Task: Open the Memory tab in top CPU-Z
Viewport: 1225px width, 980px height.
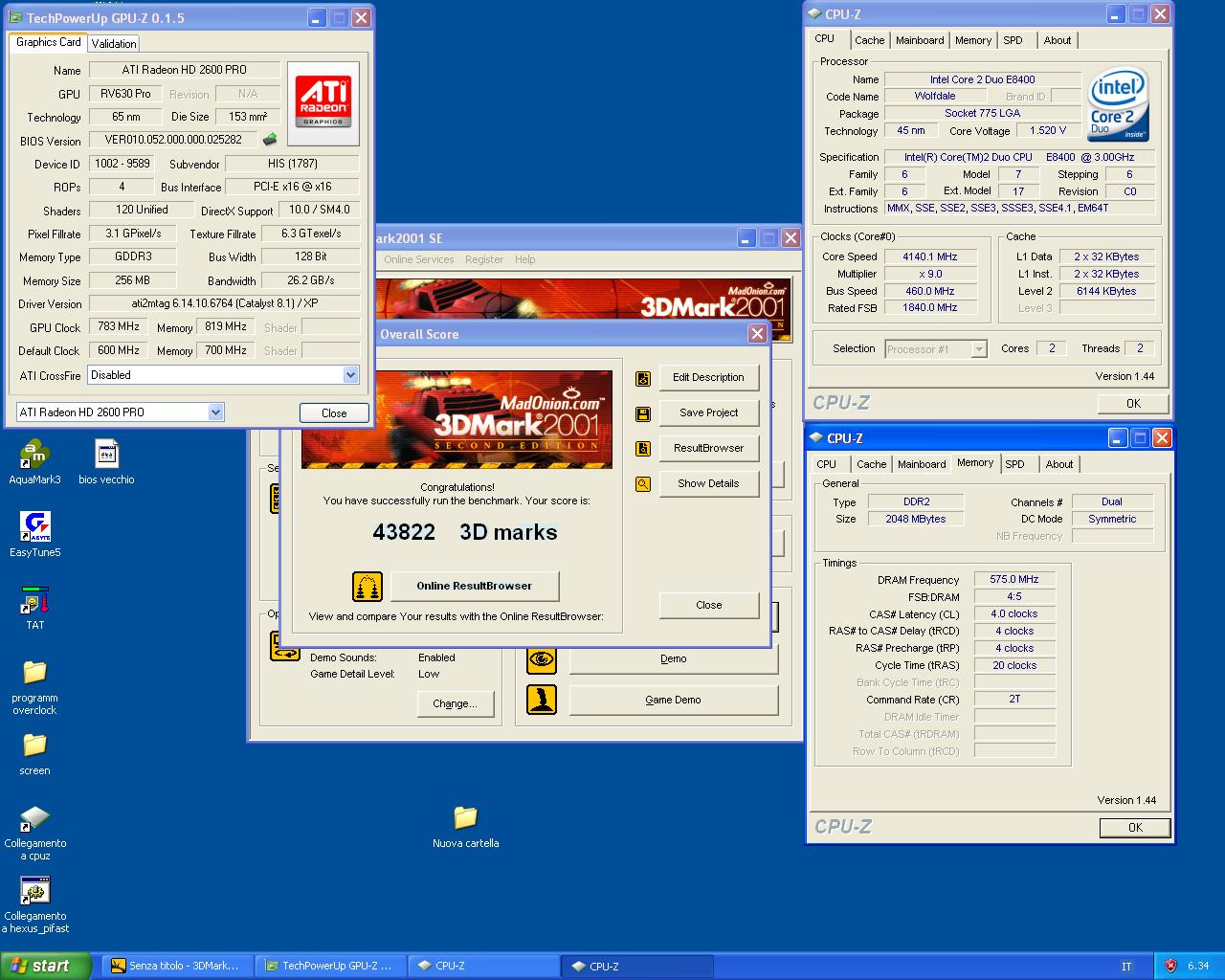Action: (x=973, y=40)
